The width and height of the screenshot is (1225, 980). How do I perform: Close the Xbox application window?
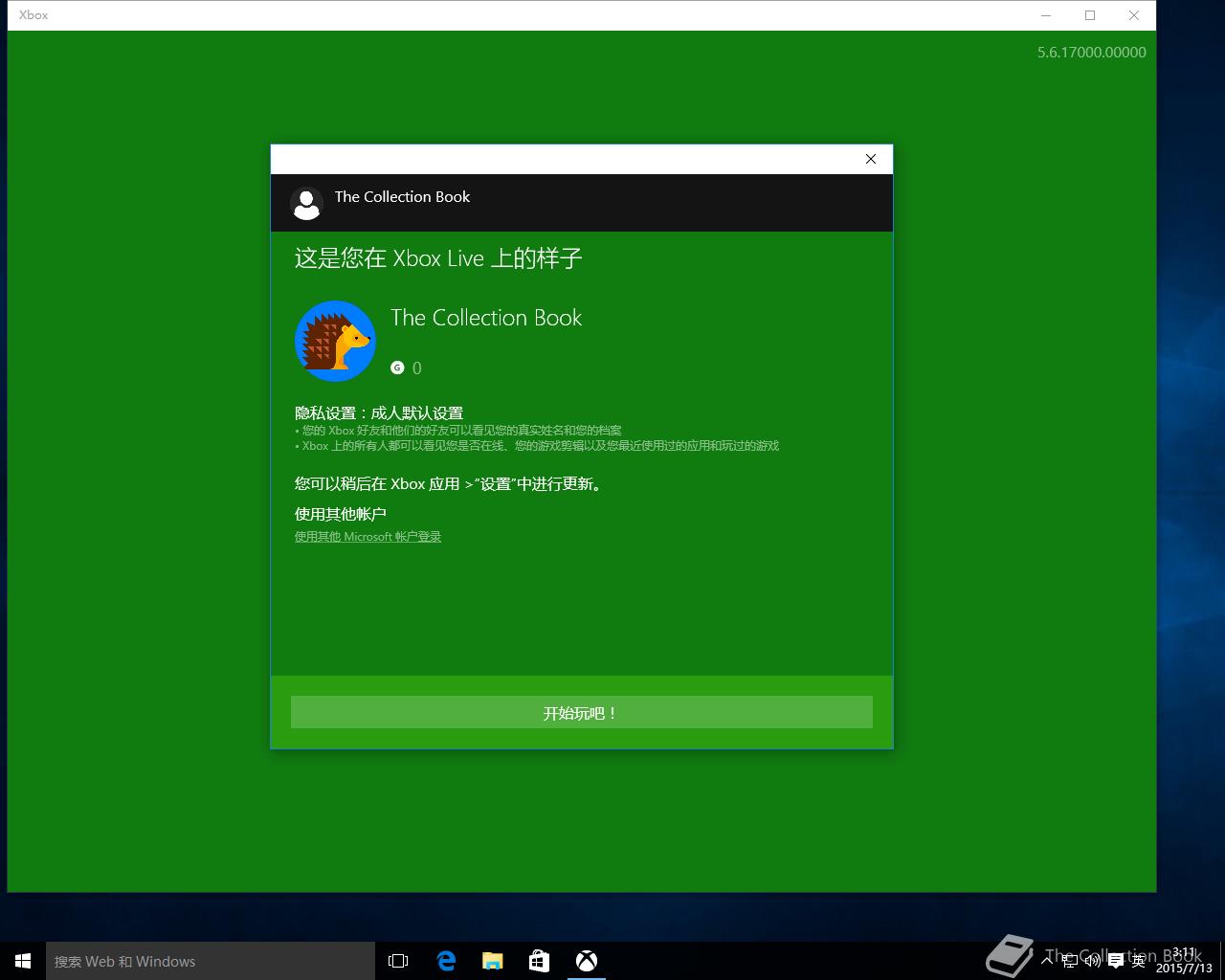tap(1134, 15)
